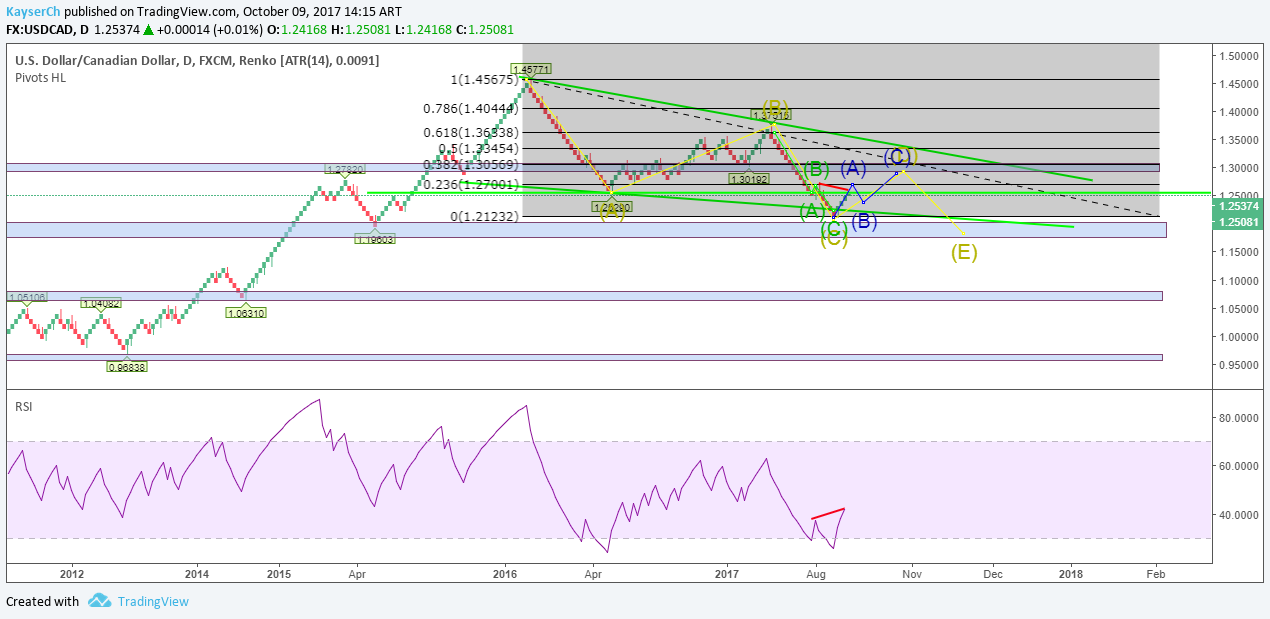
Task: Select the 1(1.45675) Fibonacci level label
Action: tap(485, 80)
